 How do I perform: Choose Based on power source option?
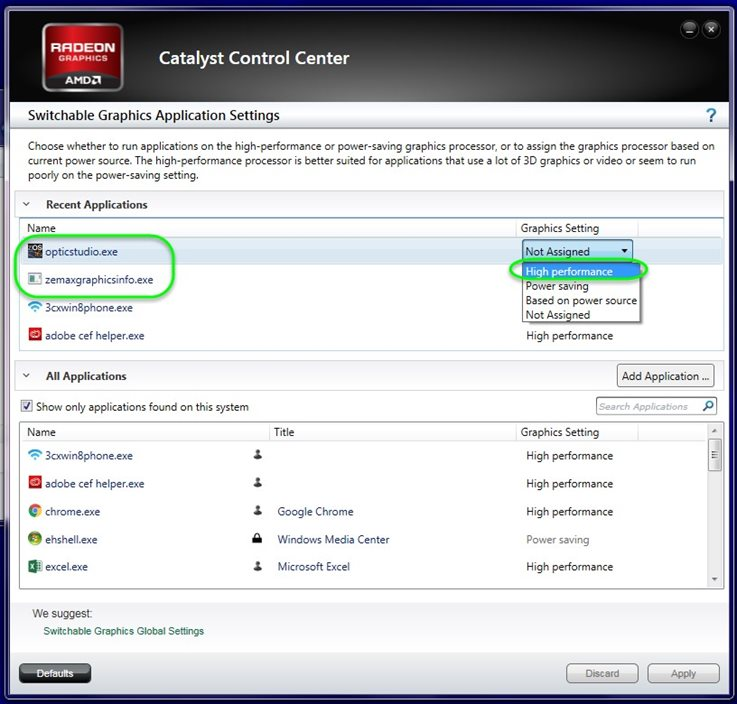(581, 300)
